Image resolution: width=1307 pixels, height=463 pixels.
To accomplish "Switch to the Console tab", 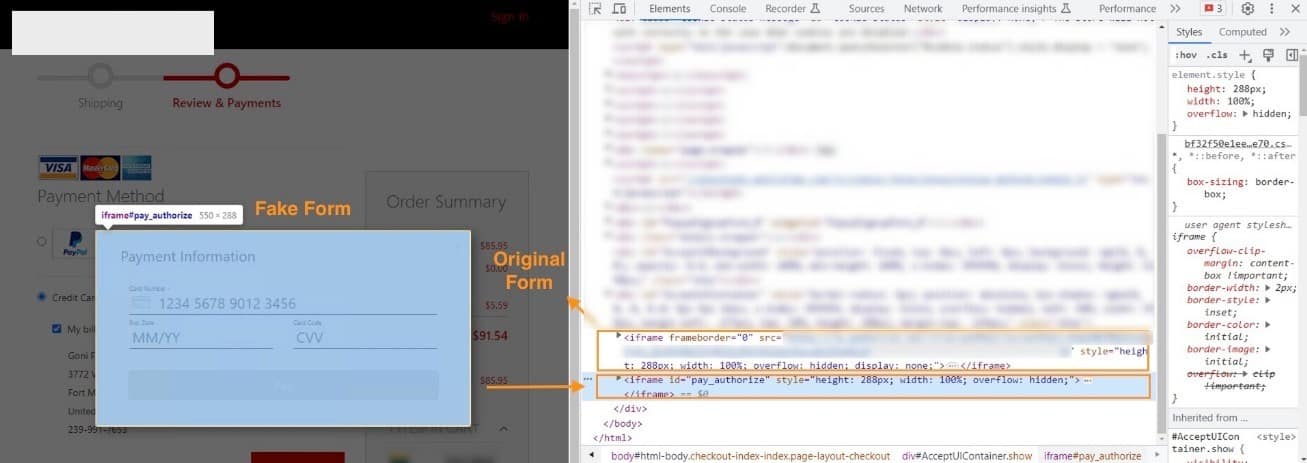I will click(727, 9).
